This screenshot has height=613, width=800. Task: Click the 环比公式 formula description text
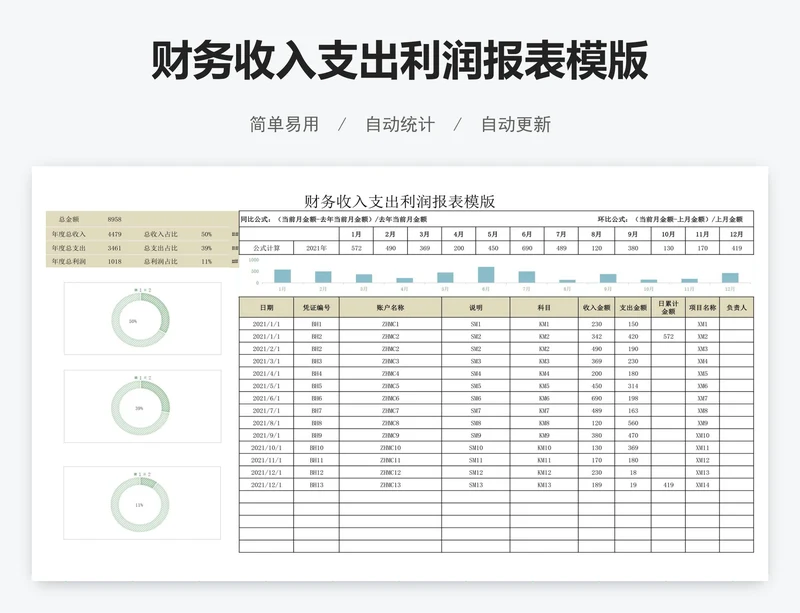[x=670, y=219]
